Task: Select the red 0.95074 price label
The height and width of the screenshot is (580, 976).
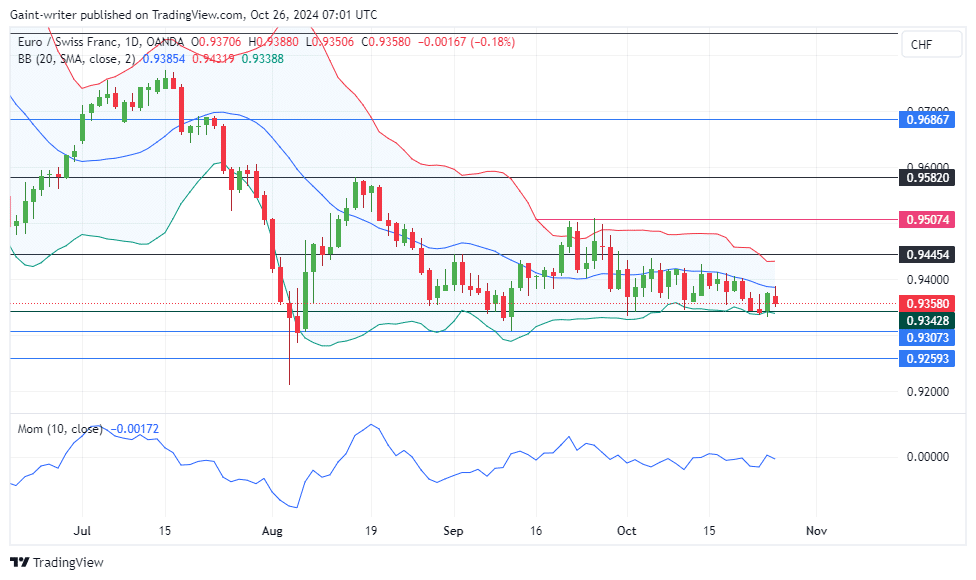Action: point(927,220)
